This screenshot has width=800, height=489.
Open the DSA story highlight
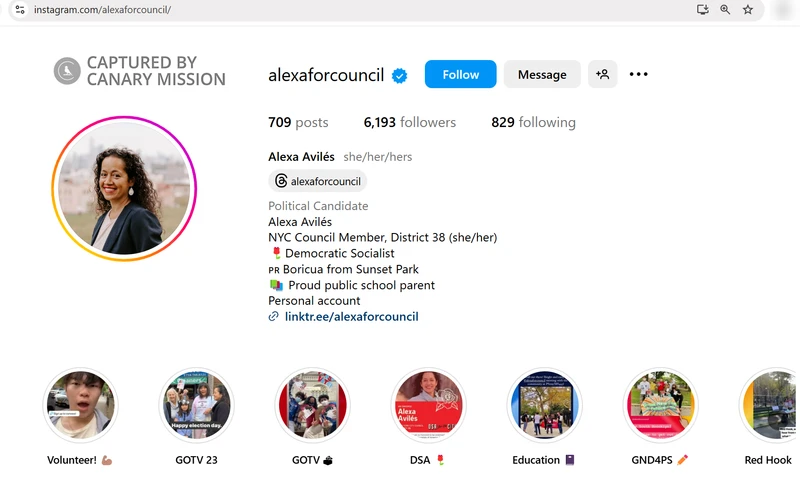(x=429, y=405)
